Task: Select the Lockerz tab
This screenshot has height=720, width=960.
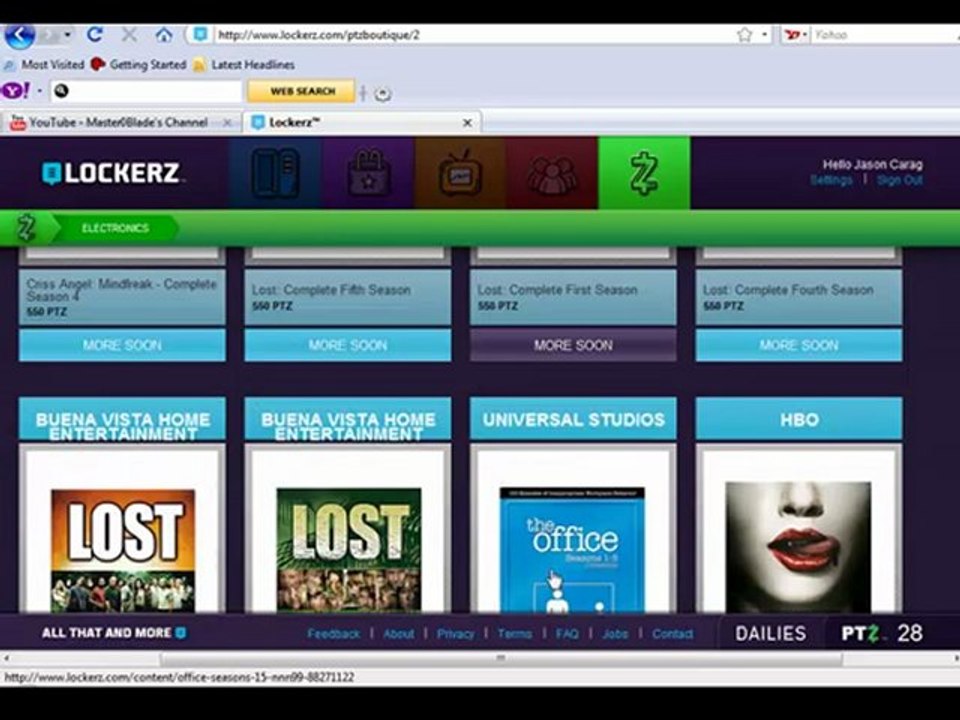Action: 361,122
